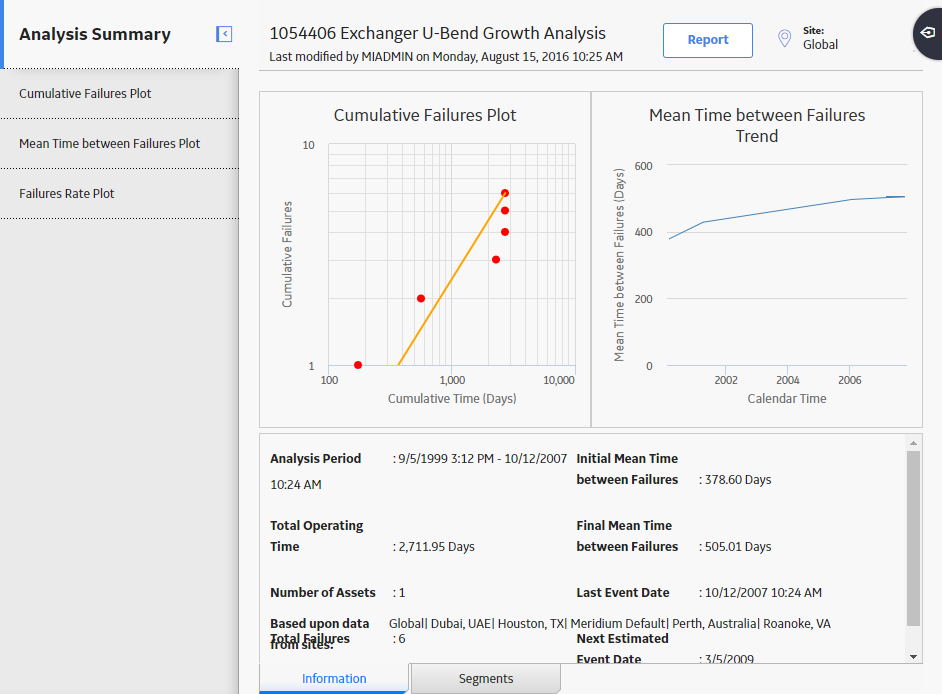This screenshot has width=942, height=694.
Task: Select Failures Rate Plot in sidebar
Action: click(x=120, y=193)
